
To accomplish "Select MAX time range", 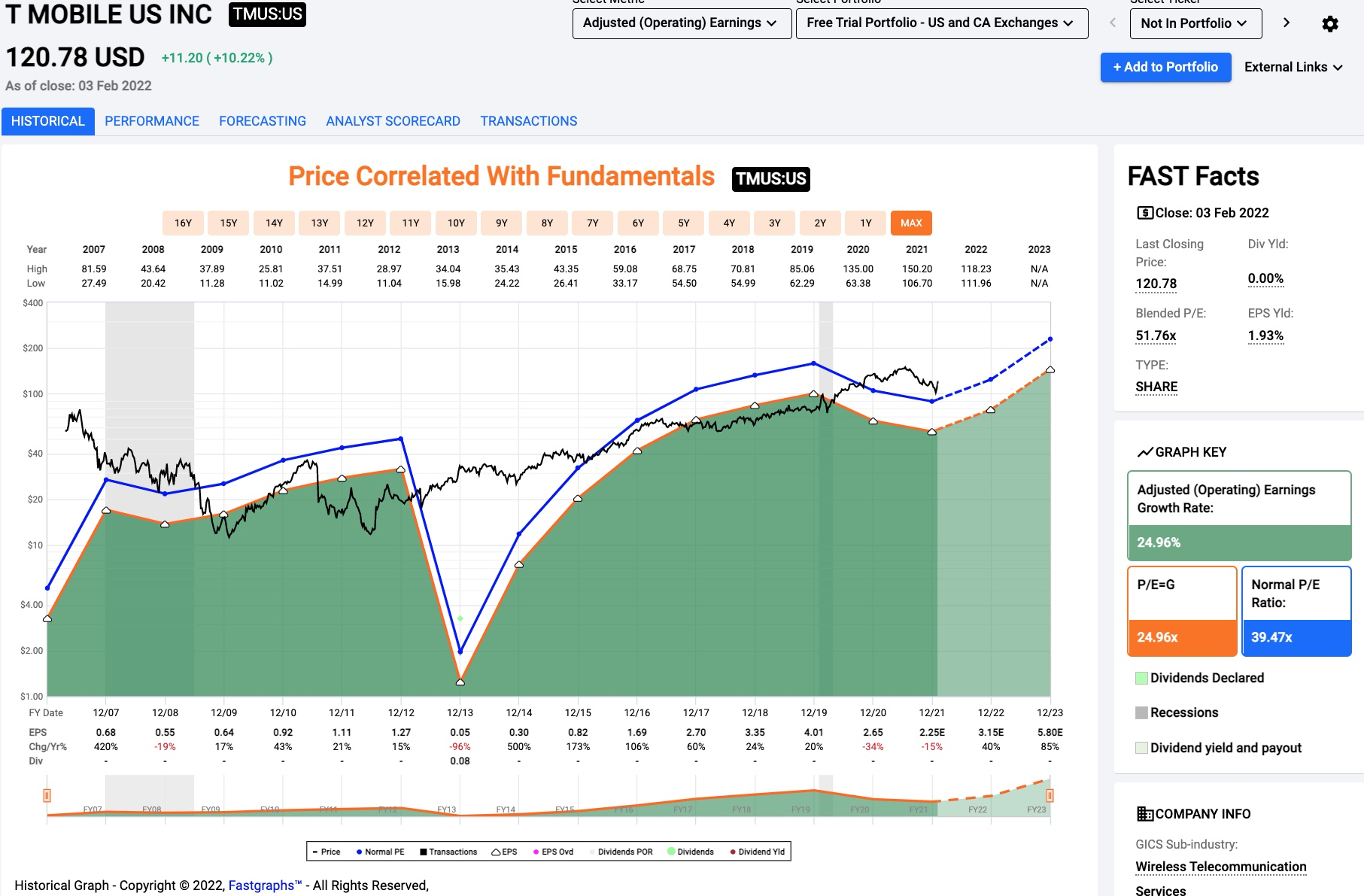I will pyautogui.click(x=911, y=223).
